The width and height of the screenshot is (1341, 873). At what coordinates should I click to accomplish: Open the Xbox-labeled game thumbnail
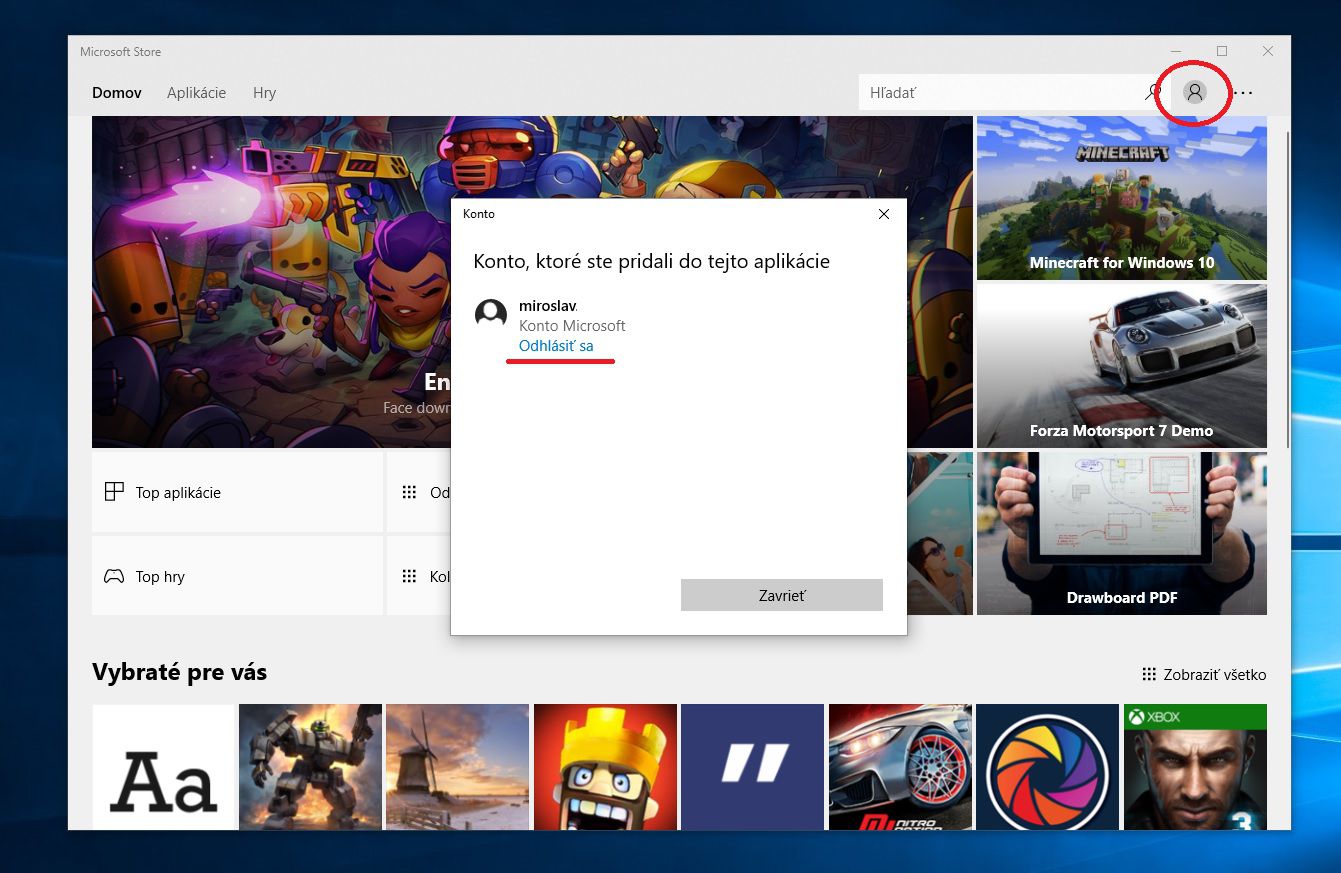coord(1195,767)
